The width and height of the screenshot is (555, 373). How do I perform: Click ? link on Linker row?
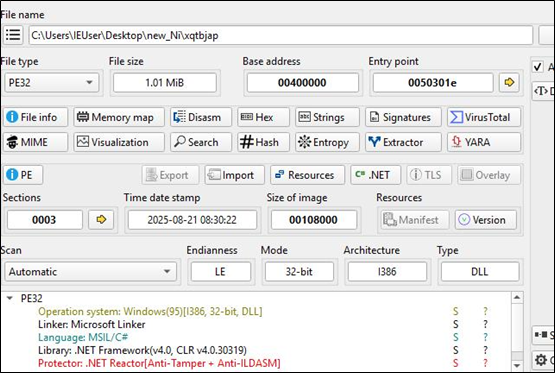[x=485, y=325]
